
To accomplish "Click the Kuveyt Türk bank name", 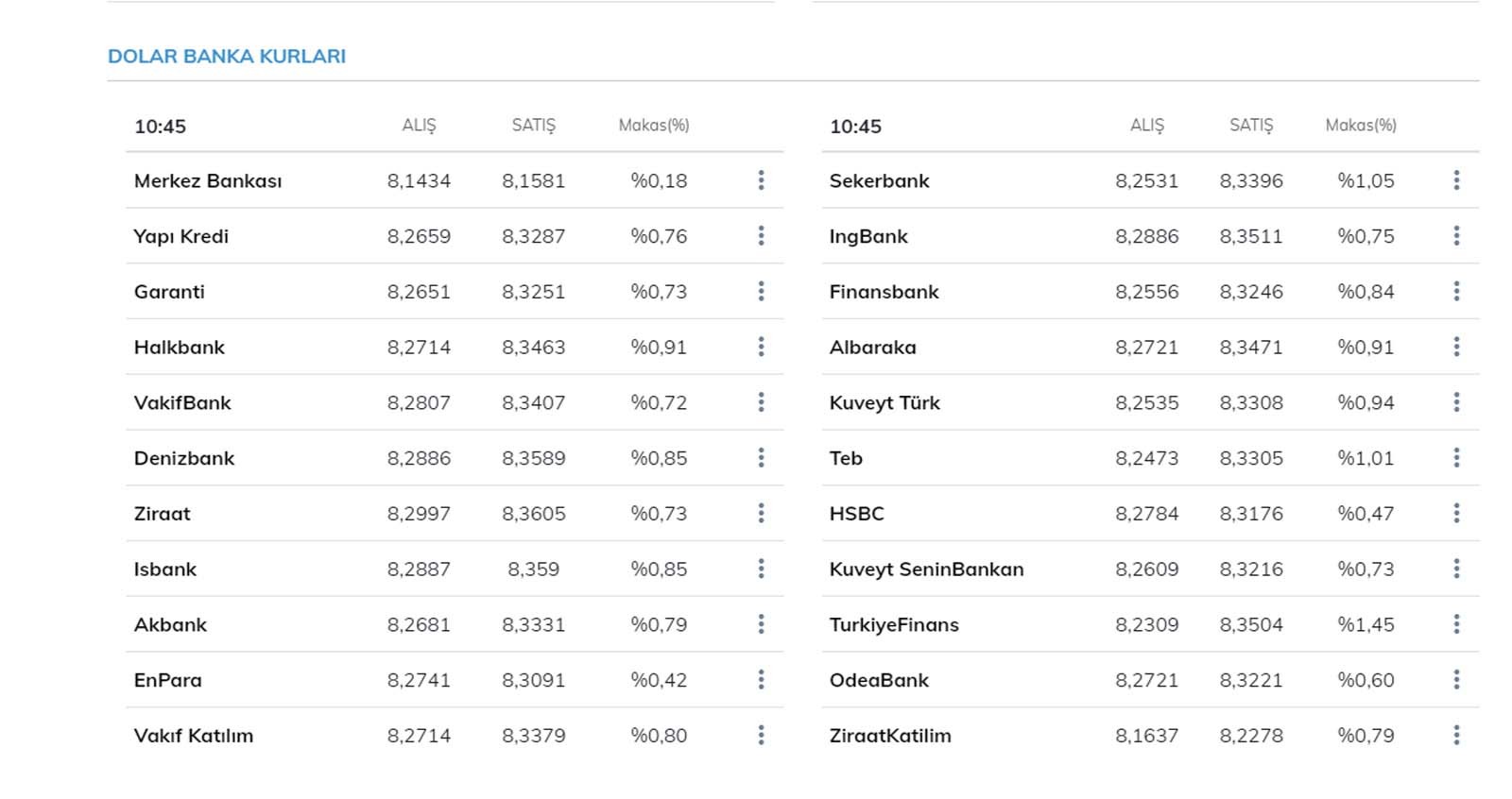I will coord(885,403).
